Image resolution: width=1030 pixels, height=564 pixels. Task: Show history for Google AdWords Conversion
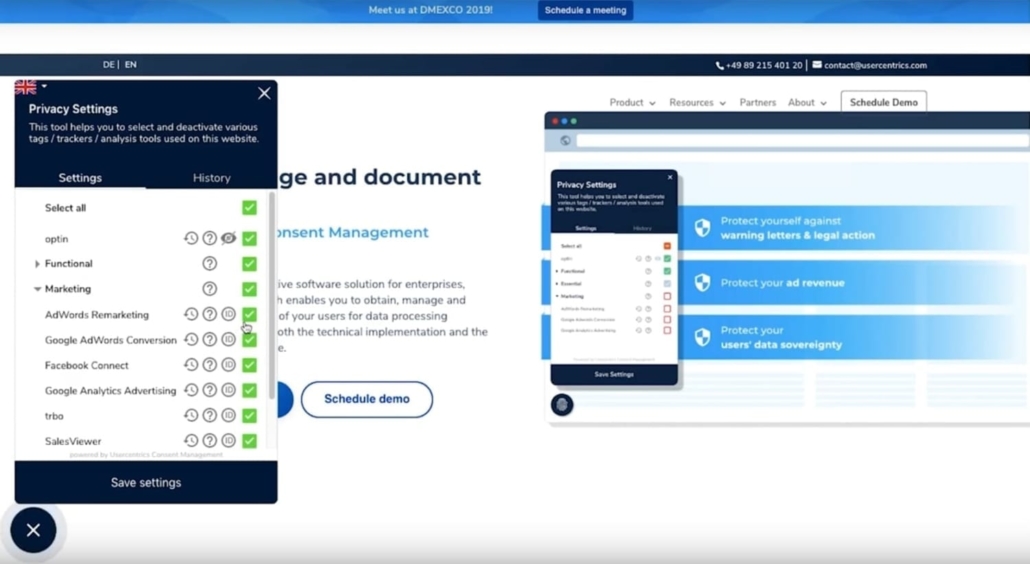pos(190,339)
